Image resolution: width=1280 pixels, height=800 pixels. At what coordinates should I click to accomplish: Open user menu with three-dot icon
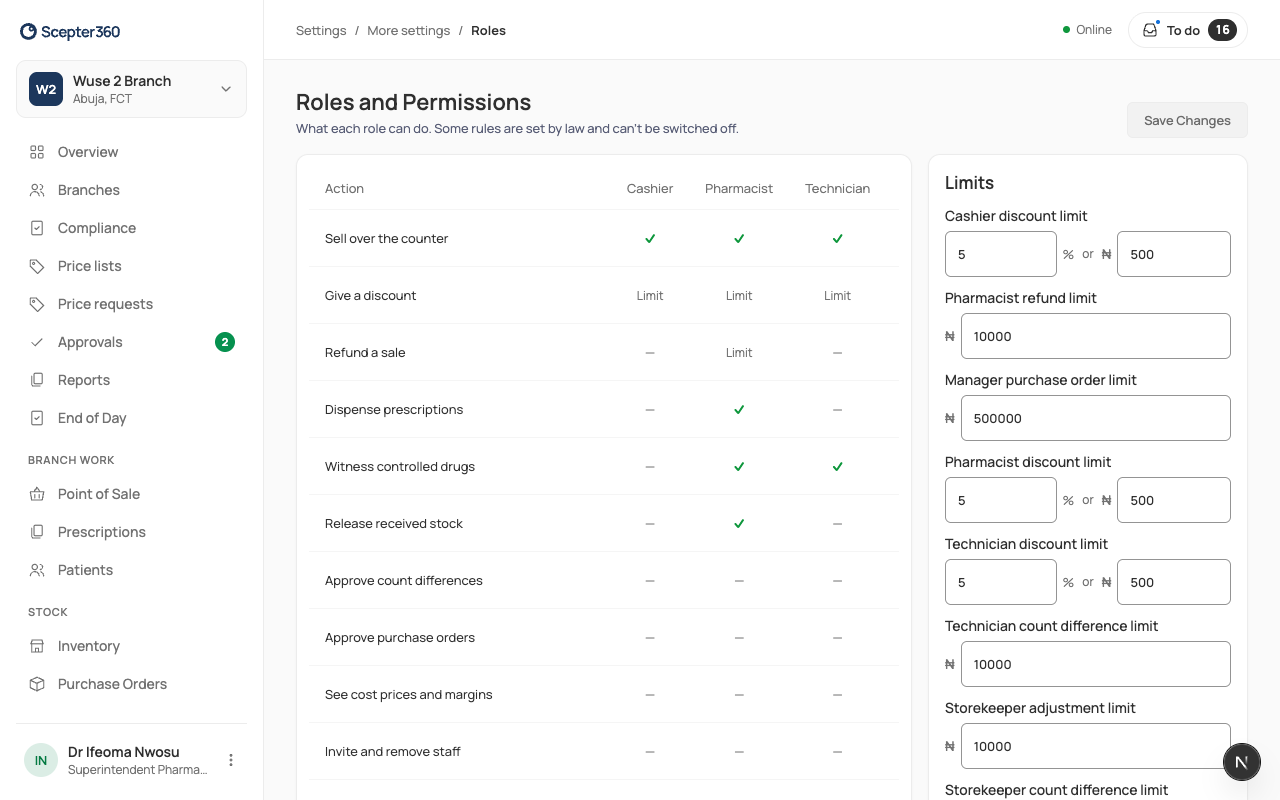[x=231, y=760]
